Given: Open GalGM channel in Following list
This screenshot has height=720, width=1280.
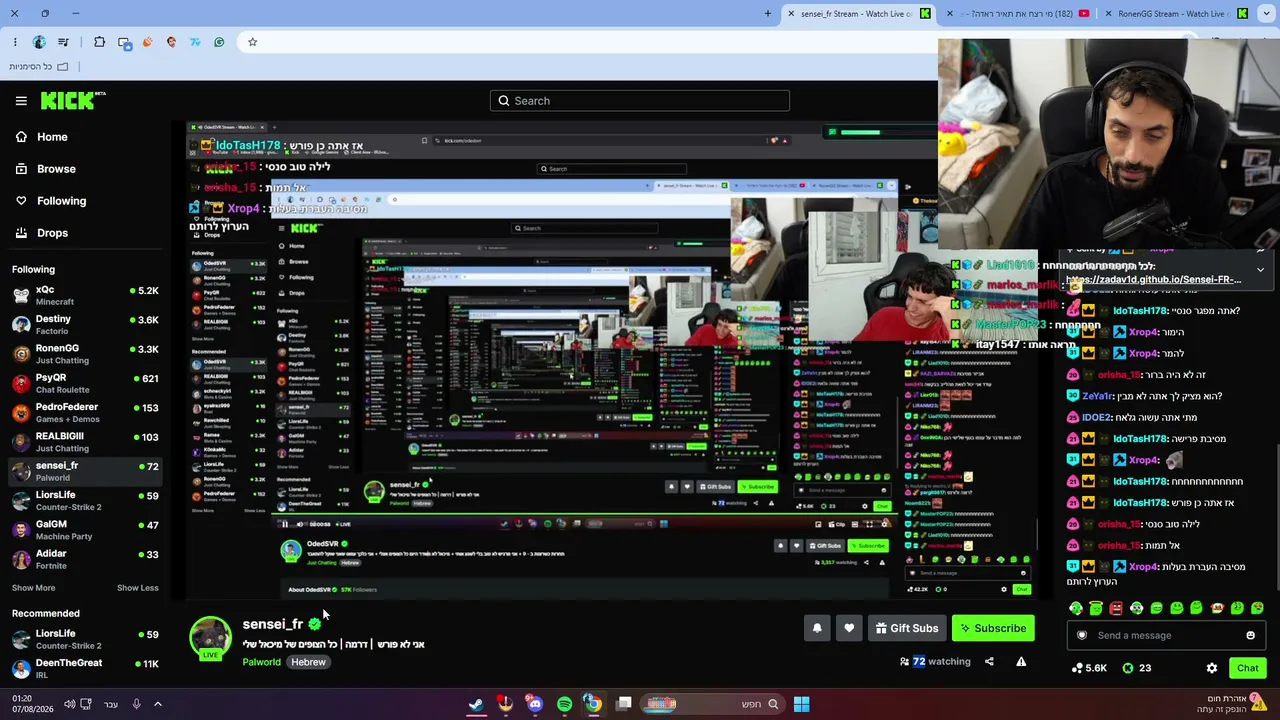Looking at the screenshot, I should tap(85, 529).
